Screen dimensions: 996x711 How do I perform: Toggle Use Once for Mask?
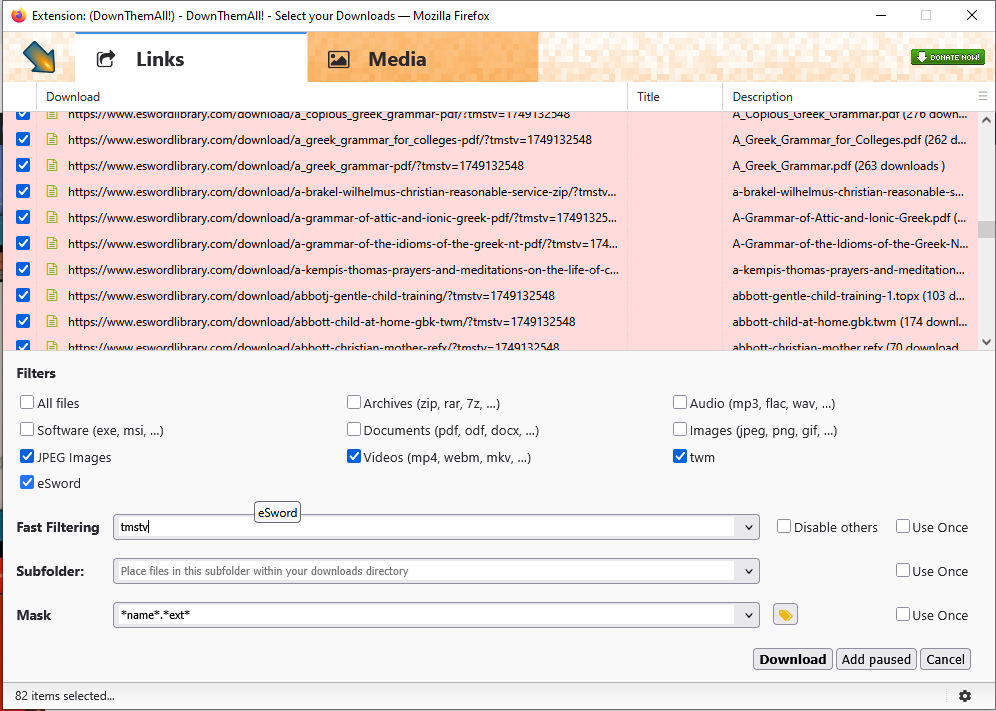903,614
